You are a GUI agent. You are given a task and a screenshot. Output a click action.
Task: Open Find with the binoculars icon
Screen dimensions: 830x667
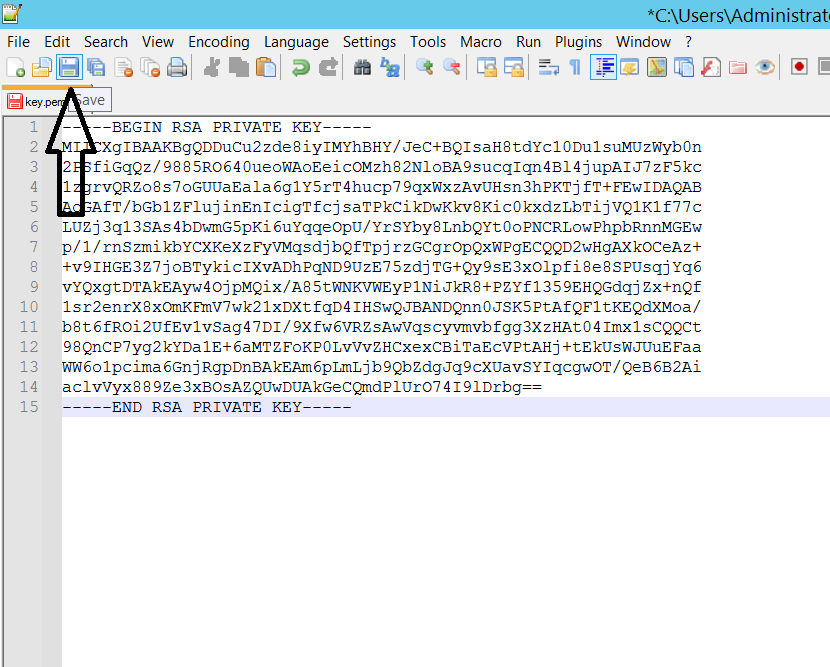(x=362, y=67)
